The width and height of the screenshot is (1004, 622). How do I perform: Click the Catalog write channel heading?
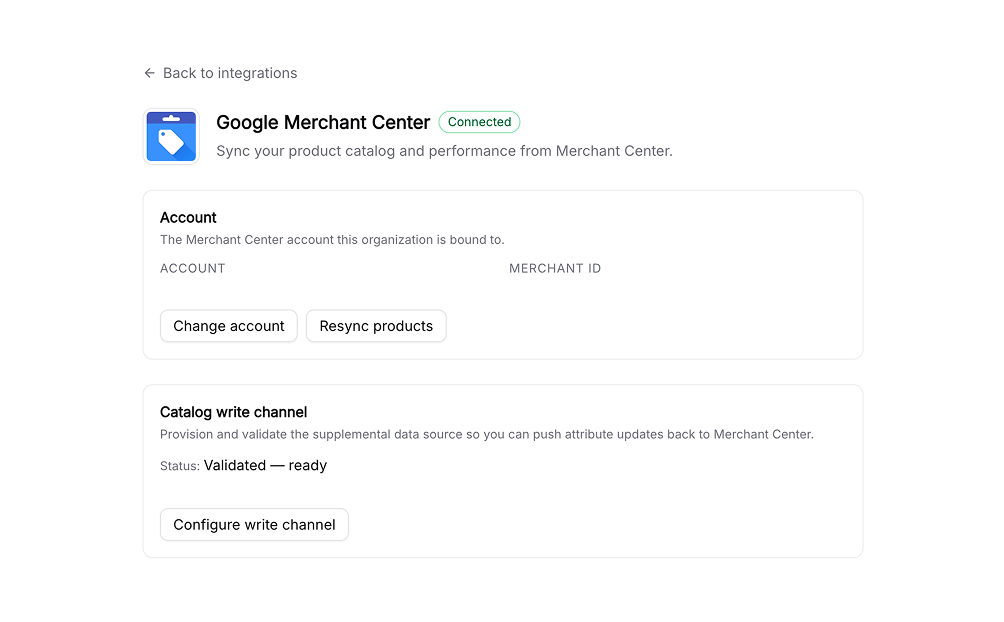pos(234,412)
